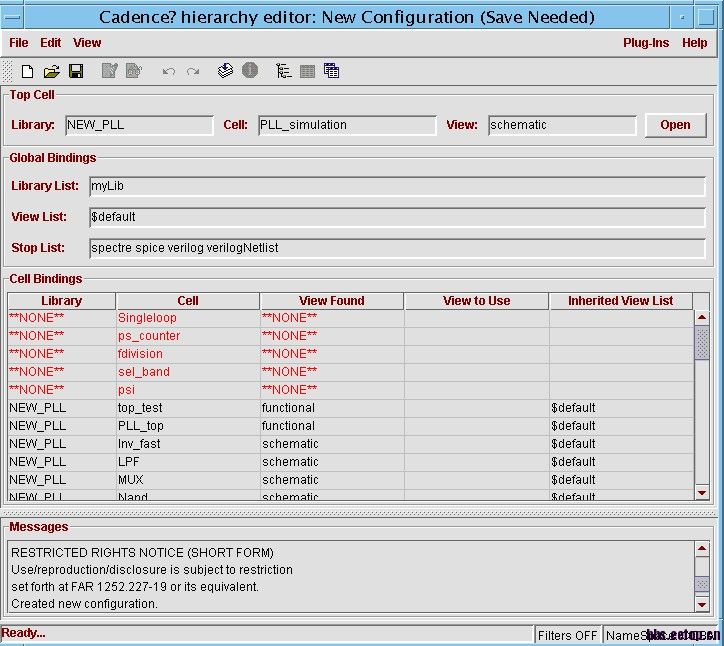Click the Filters OFF status indicator
Image resolution: width=724 pixels, height=646 pixels.
(x=567, y=635)
